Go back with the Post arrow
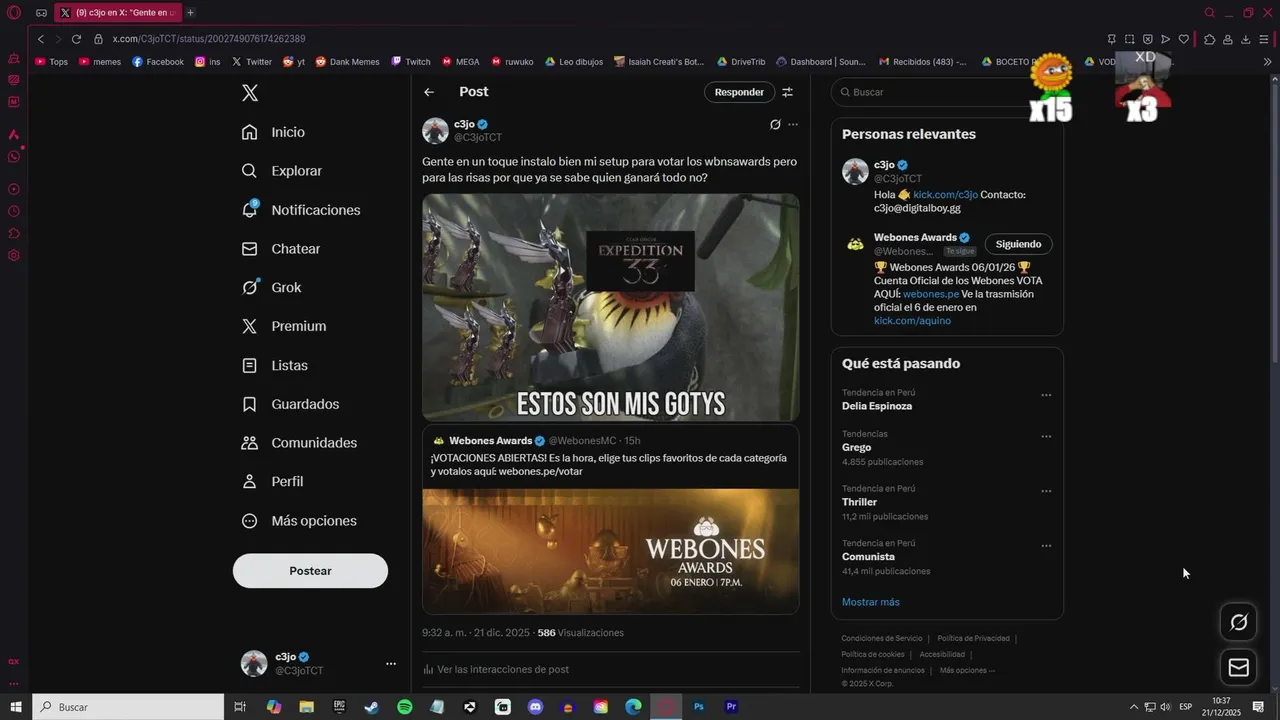 pos(429,92)
